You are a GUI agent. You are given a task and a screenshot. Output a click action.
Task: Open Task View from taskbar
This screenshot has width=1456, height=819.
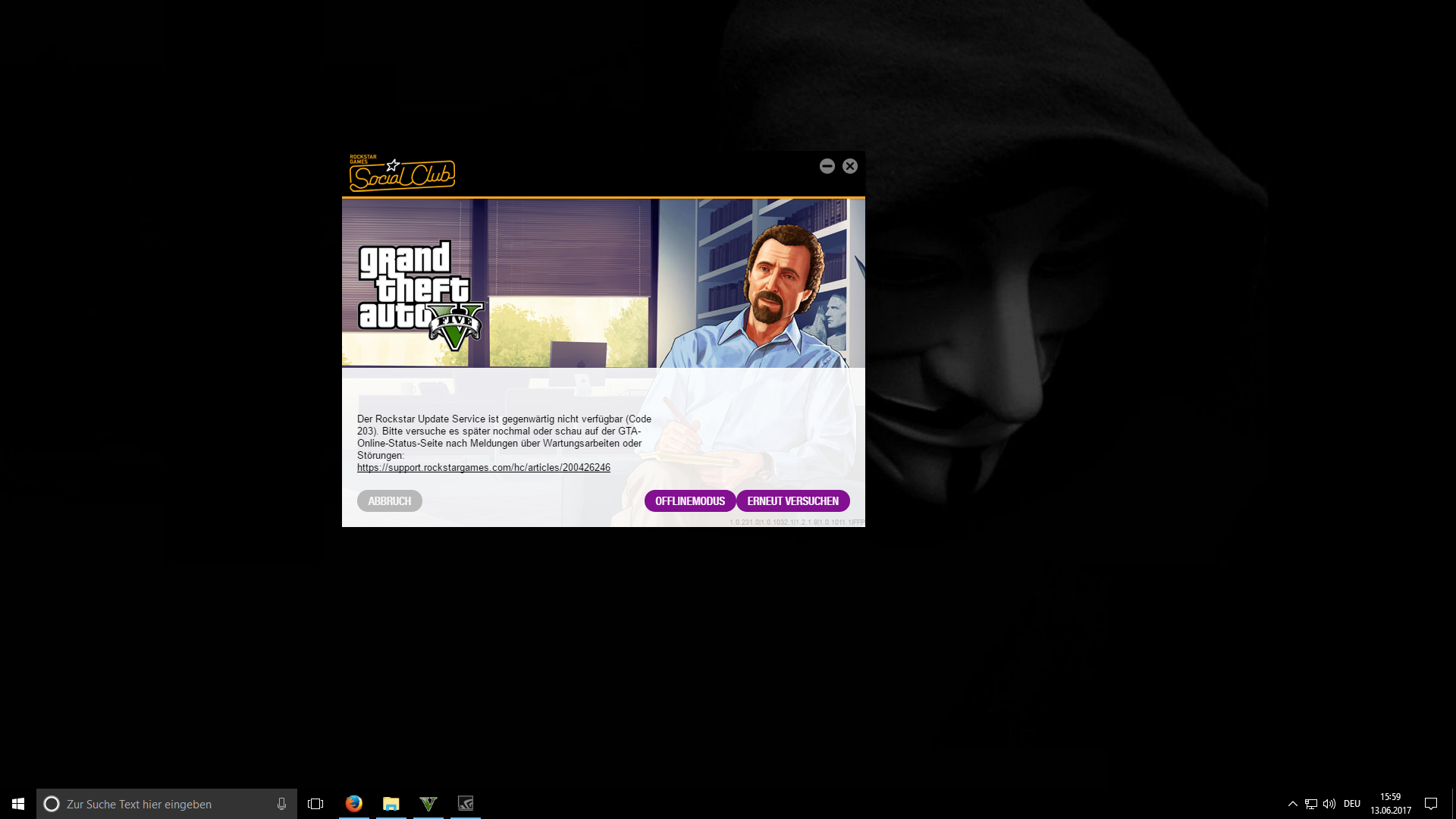(315, 804)
